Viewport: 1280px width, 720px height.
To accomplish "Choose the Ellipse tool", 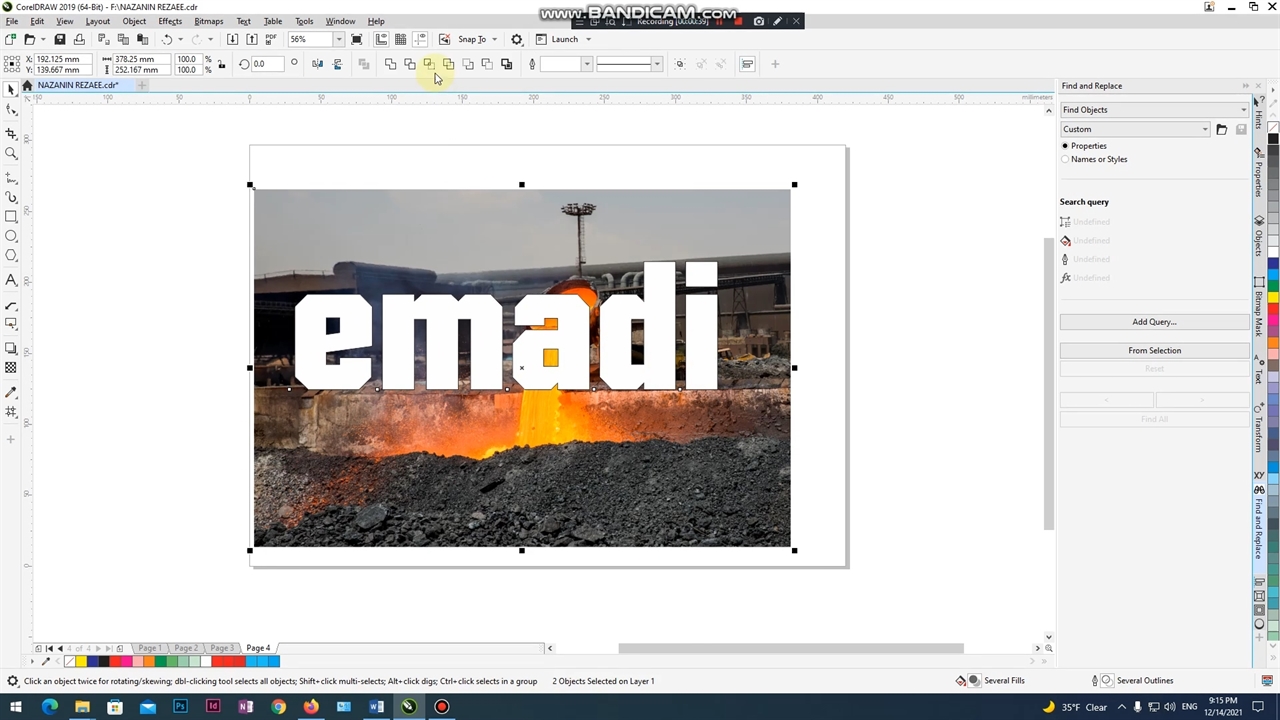I will click(11, 236).
